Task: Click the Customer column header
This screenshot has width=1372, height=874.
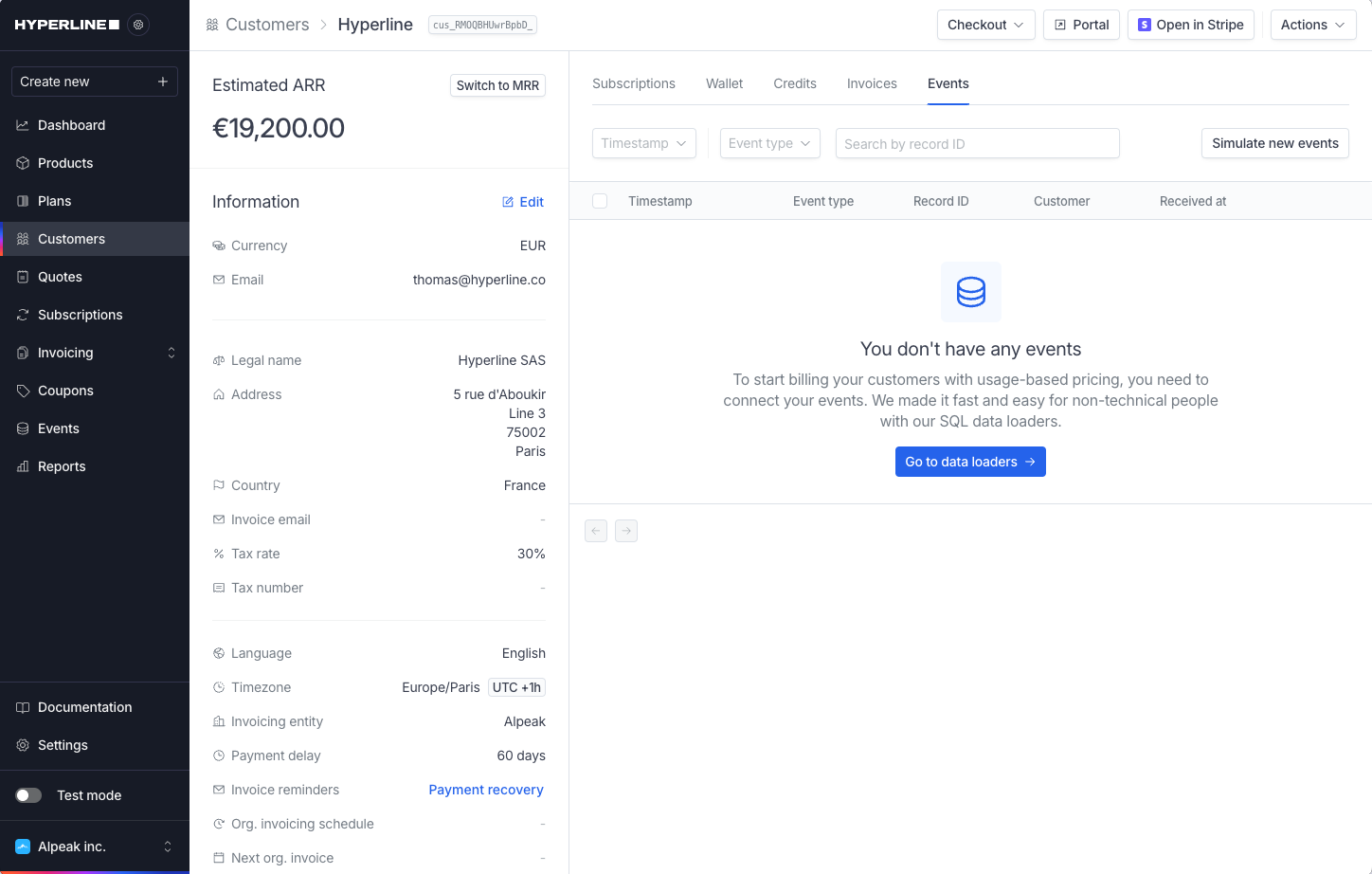Action: pyautogui.click(x=1061, y=201)
